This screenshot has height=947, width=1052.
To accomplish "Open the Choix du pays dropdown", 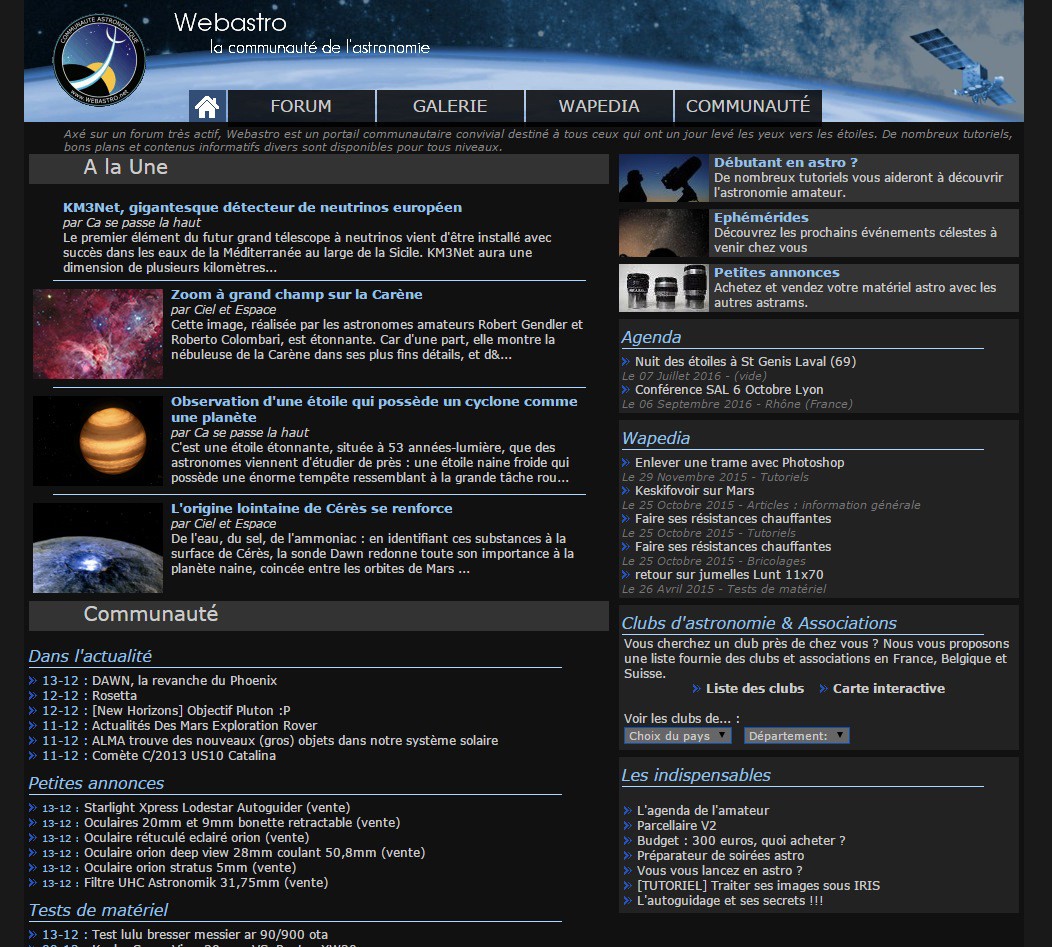I will [x=677, y=736].
